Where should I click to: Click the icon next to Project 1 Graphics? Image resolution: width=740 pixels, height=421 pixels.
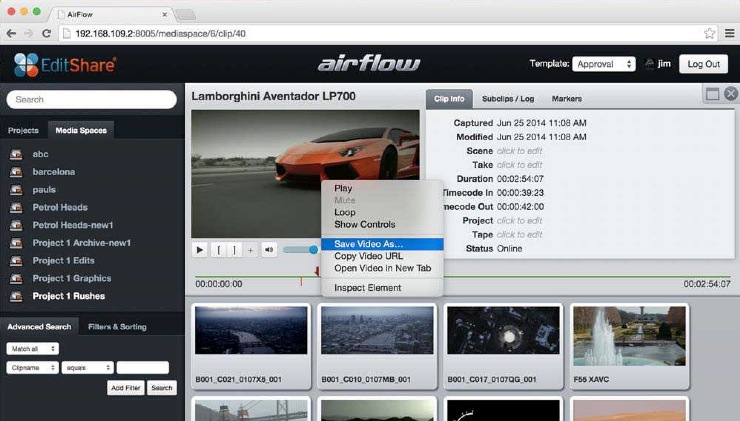click(16, 278)
